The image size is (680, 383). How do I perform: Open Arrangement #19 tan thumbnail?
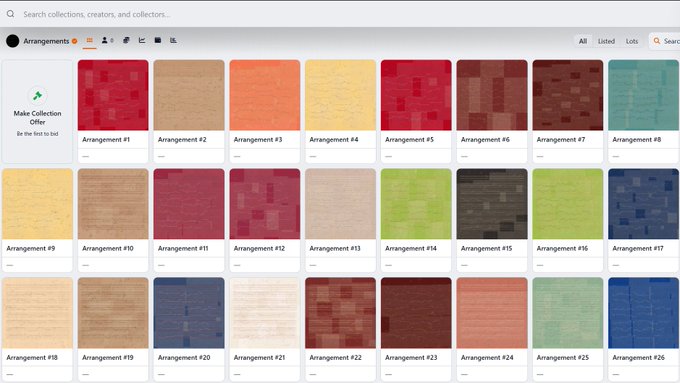click(x=113, y=313)
